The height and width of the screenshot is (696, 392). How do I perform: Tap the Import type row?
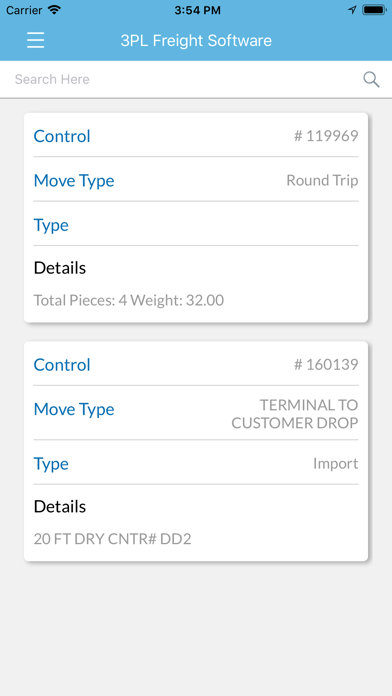click(x=196, y=463)
